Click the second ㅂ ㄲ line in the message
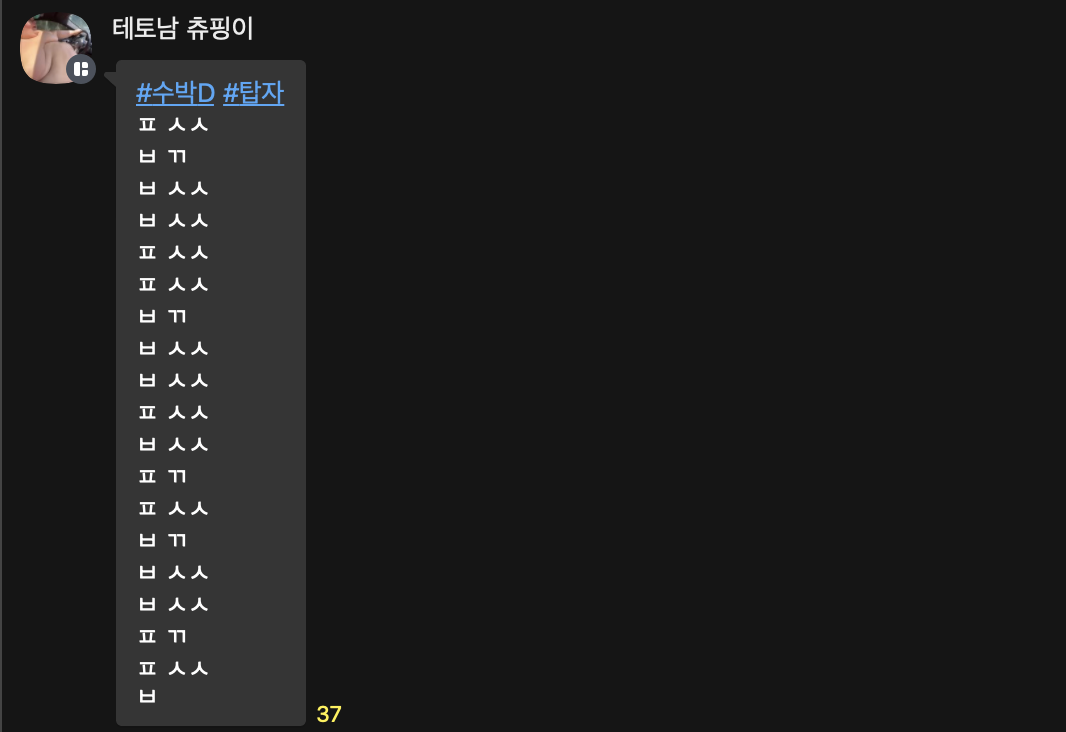The width and height of the screenshot is (1066, 732). pyautogui.click(x=162, y=316)
